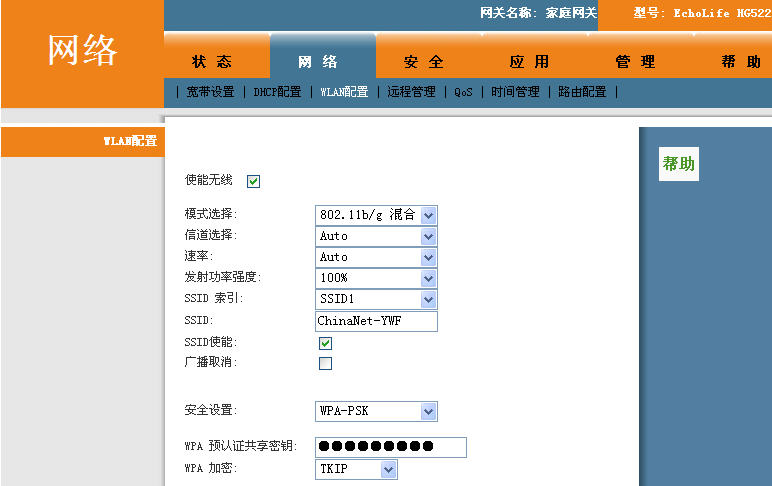Go to the 管理 tab

point(635,62)
